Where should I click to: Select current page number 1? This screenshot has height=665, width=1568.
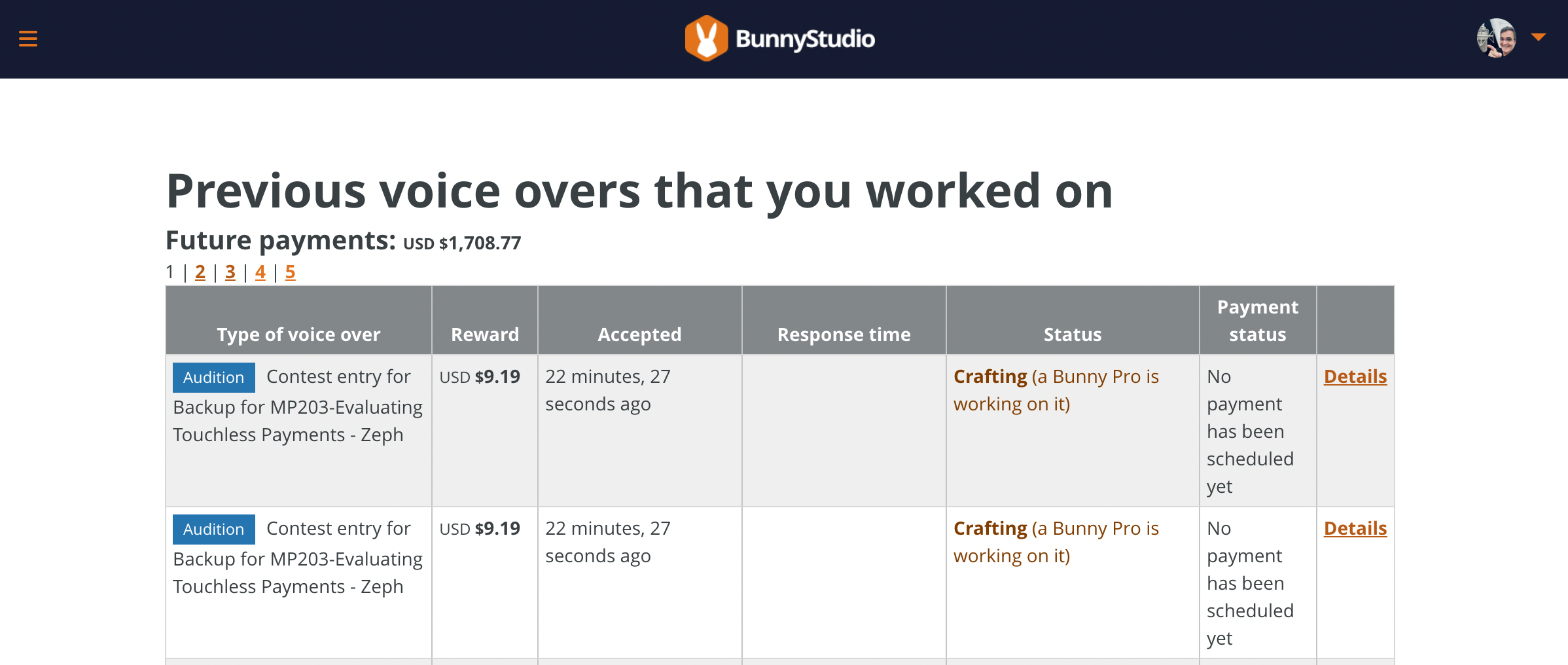(170, 272)
